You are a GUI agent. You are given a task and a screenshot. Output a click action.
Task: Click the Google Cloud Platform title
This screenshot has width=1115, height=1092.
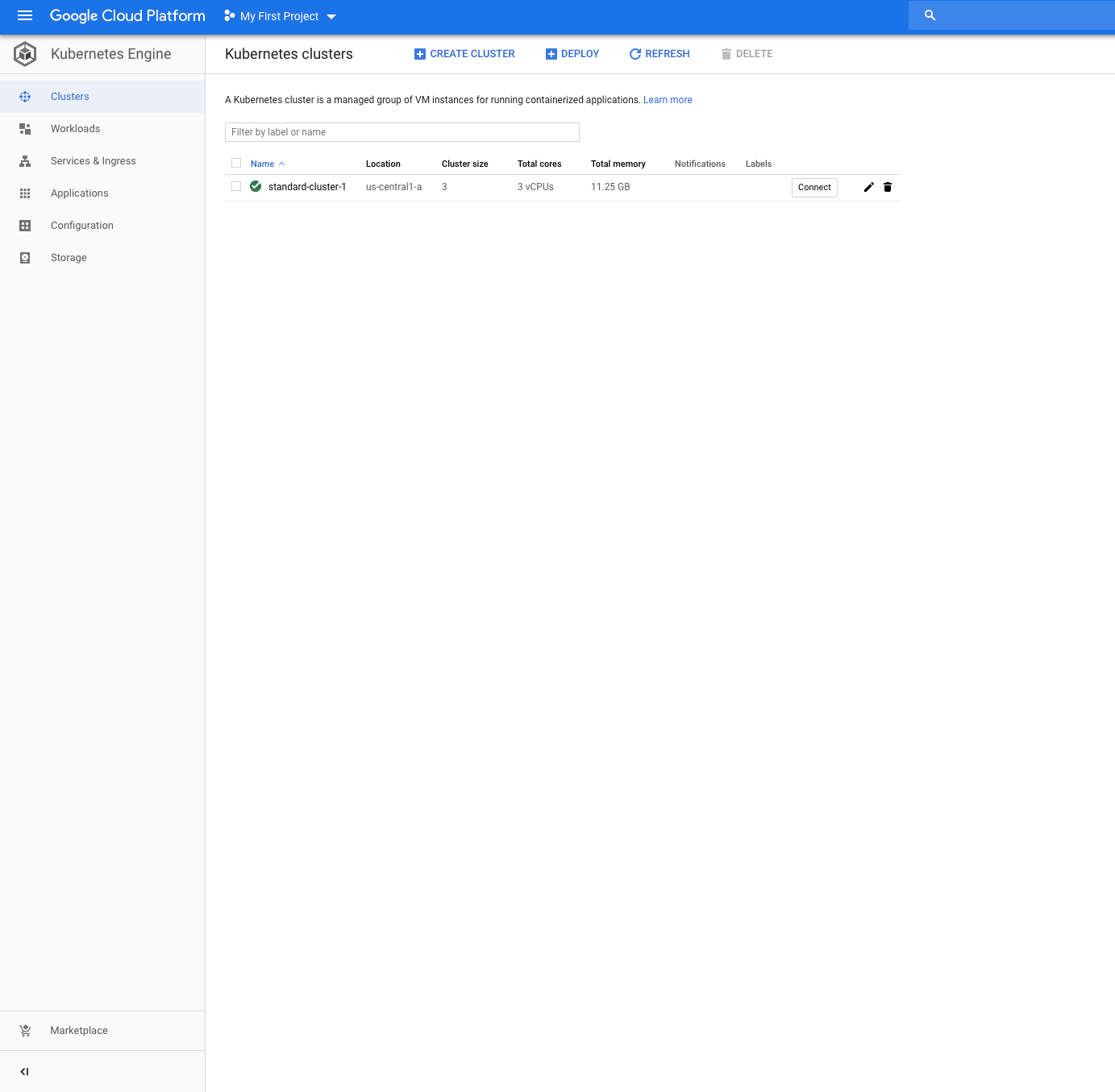[127, 15]
